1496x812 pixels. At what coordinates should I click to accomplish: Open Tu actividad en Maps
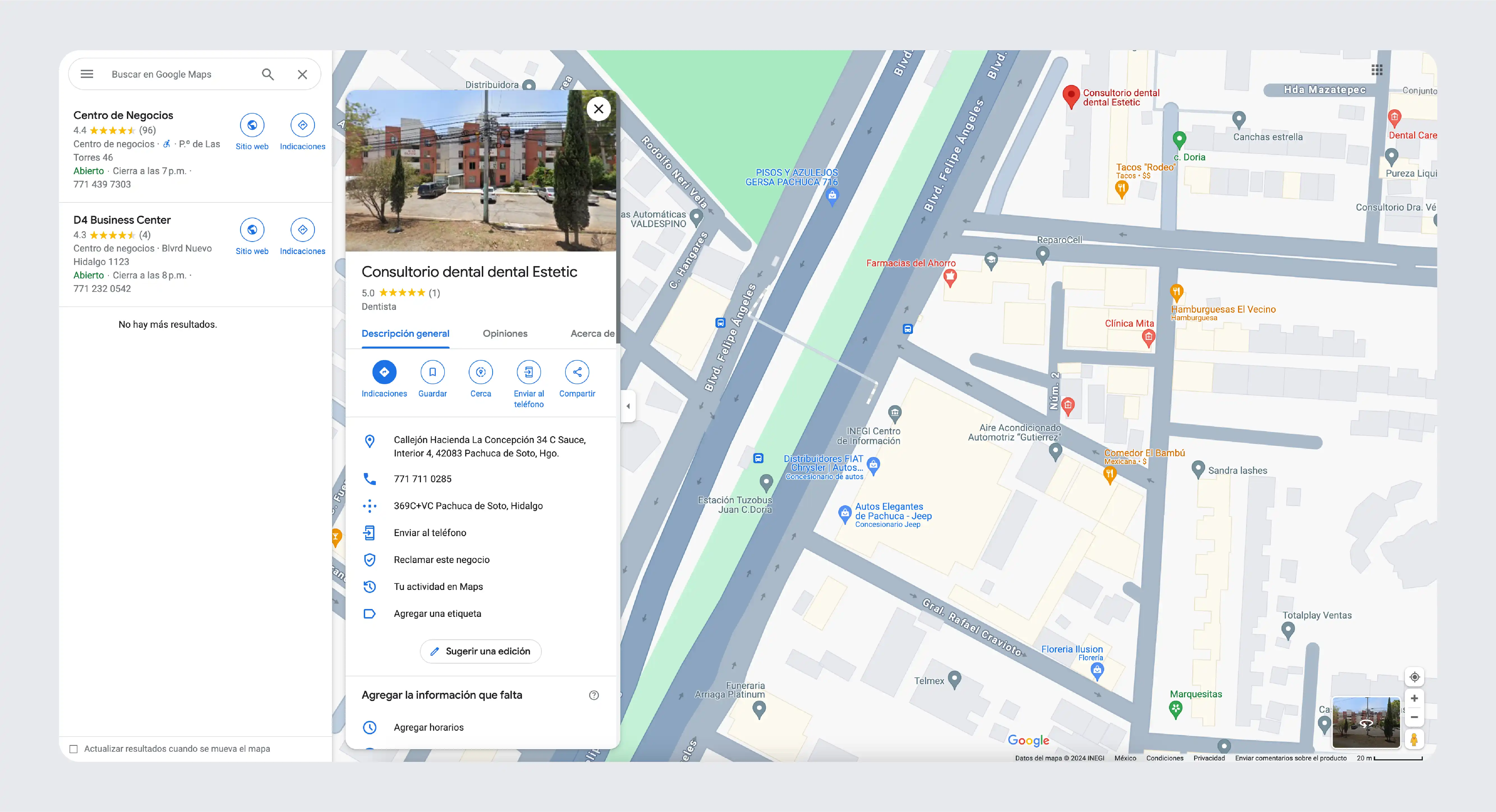pyautogui.click(x=481, y=586)
